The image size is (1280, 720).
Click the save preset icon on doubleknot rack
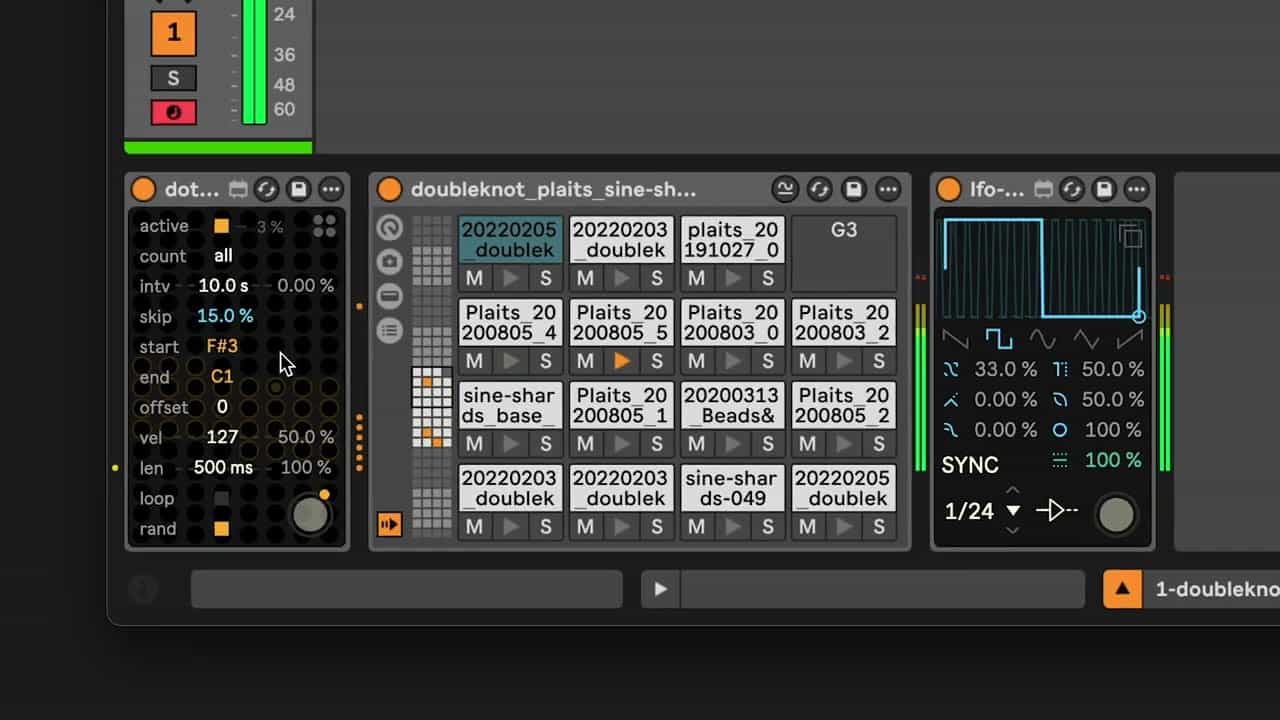(x=853, y=190)
